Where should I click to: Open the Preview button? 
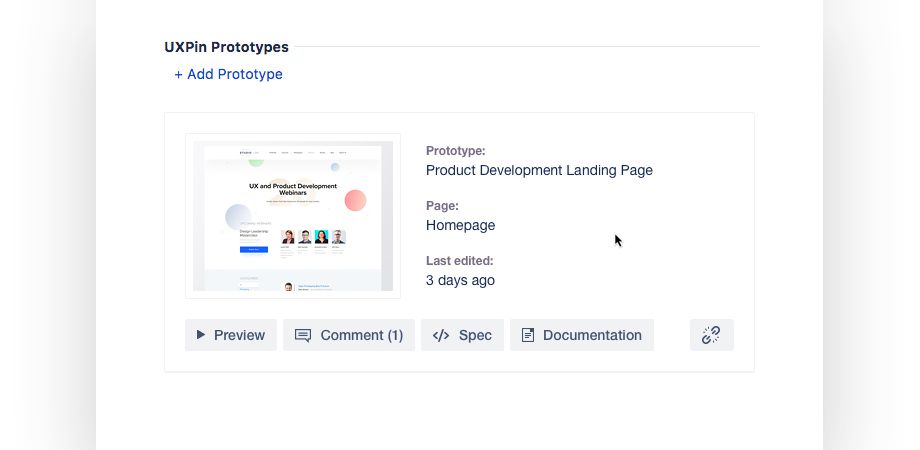231,335
